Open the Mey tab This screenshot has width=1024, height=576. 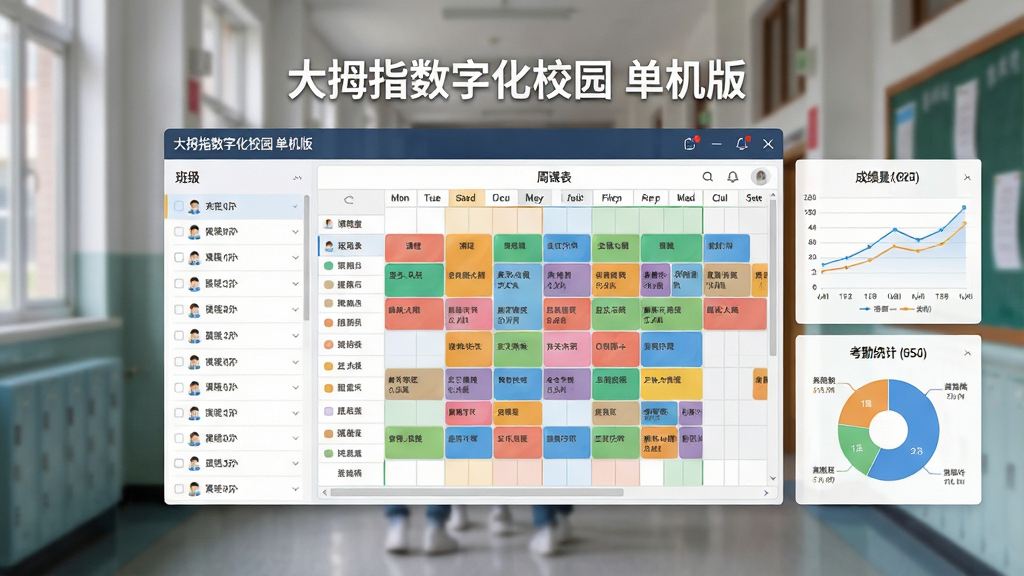(x=534, y=198)
